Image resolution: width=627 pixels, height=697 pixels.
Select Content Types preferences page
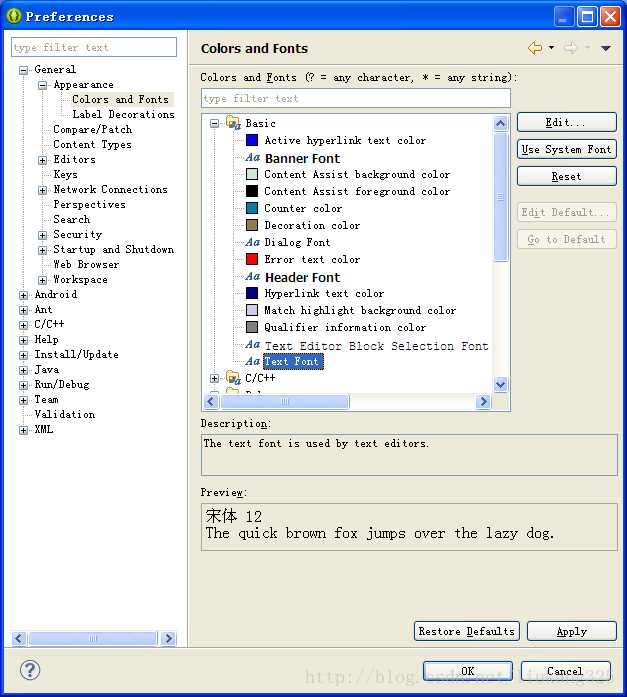tap(92, 144)
